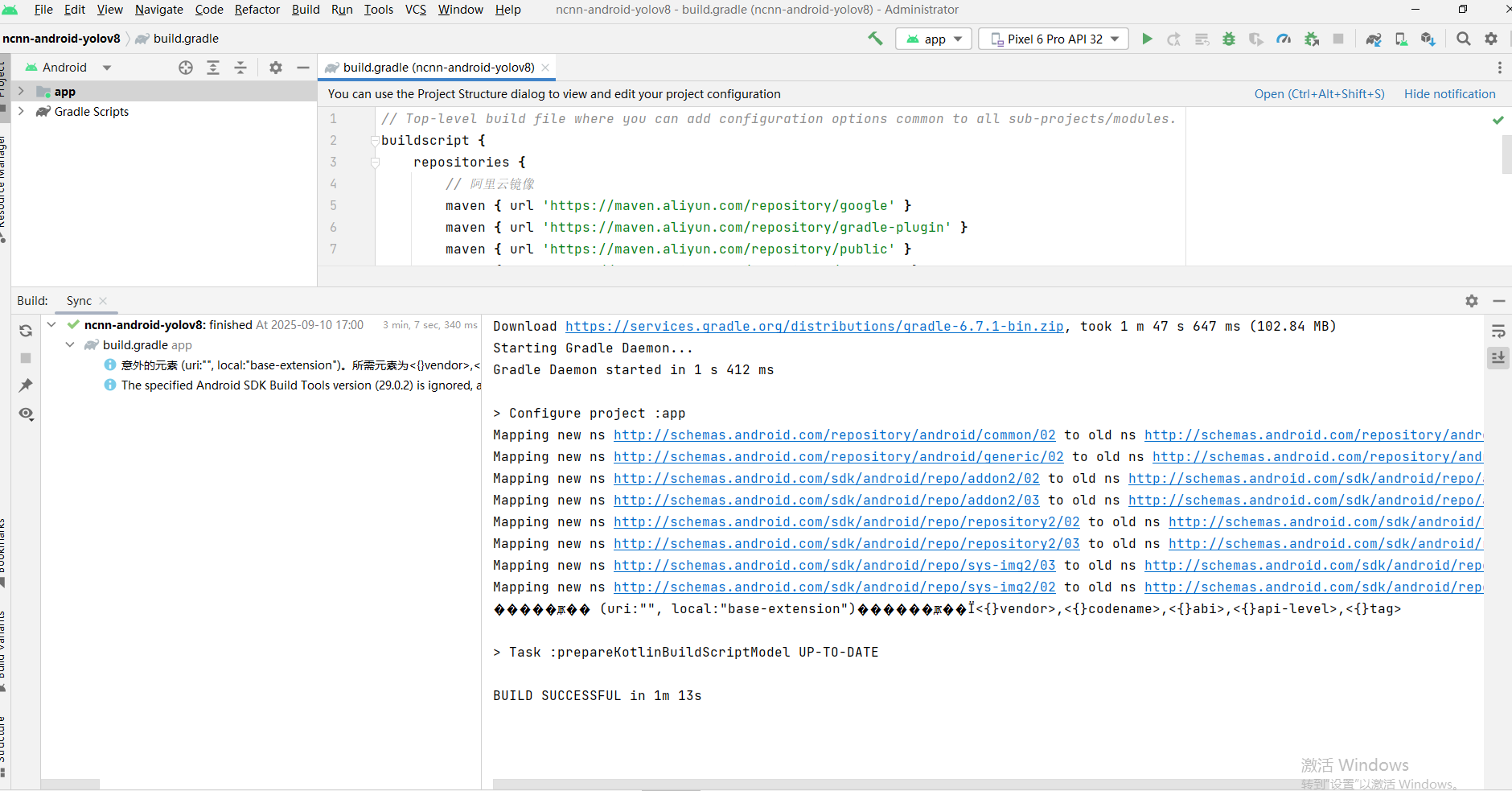Collapse build.gradle app node in Build tree
The image size is (1512, 791).
pyautogui.click(x=70, y=344)
